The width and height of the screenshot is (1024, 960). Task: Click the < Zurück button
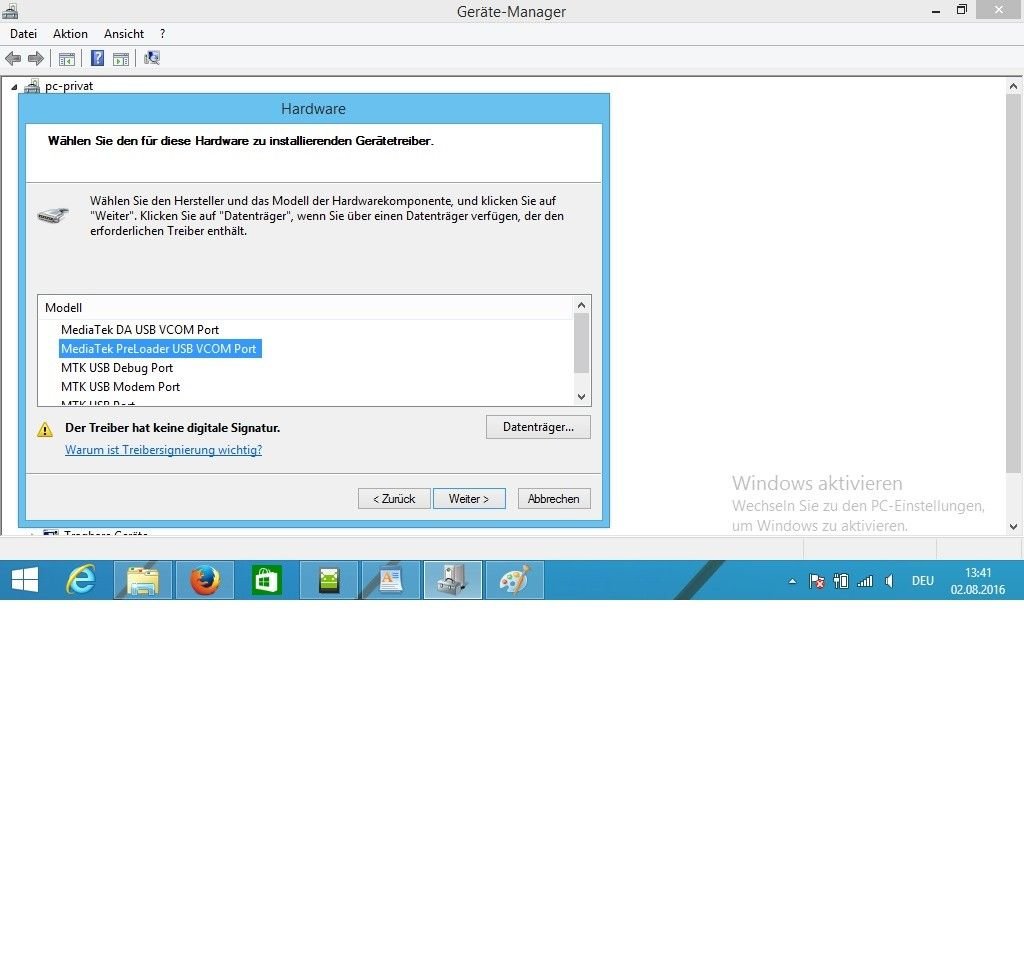(x=394, y=499)
